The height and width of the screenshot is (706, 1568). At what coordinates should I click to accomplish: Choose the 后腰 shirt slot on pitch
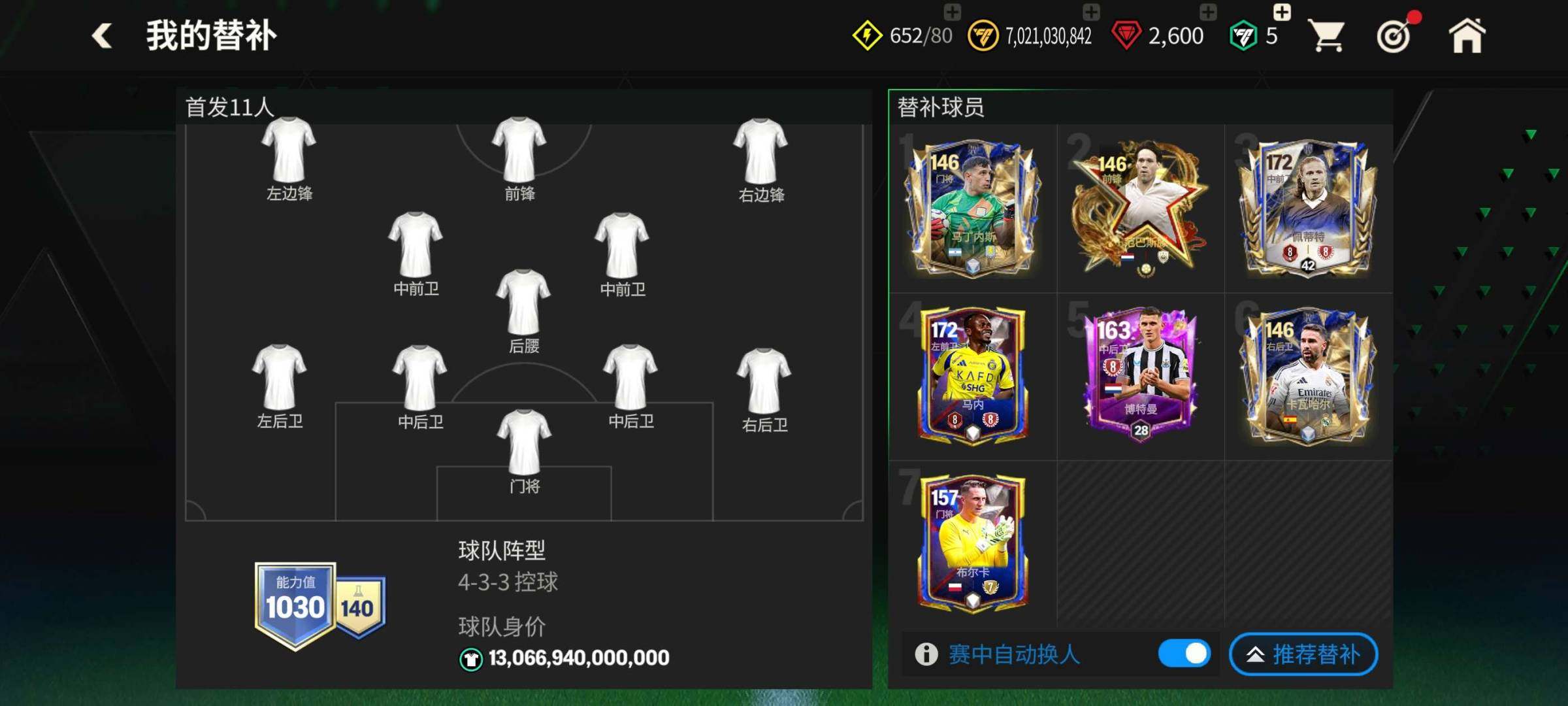[x=523, y=311]
